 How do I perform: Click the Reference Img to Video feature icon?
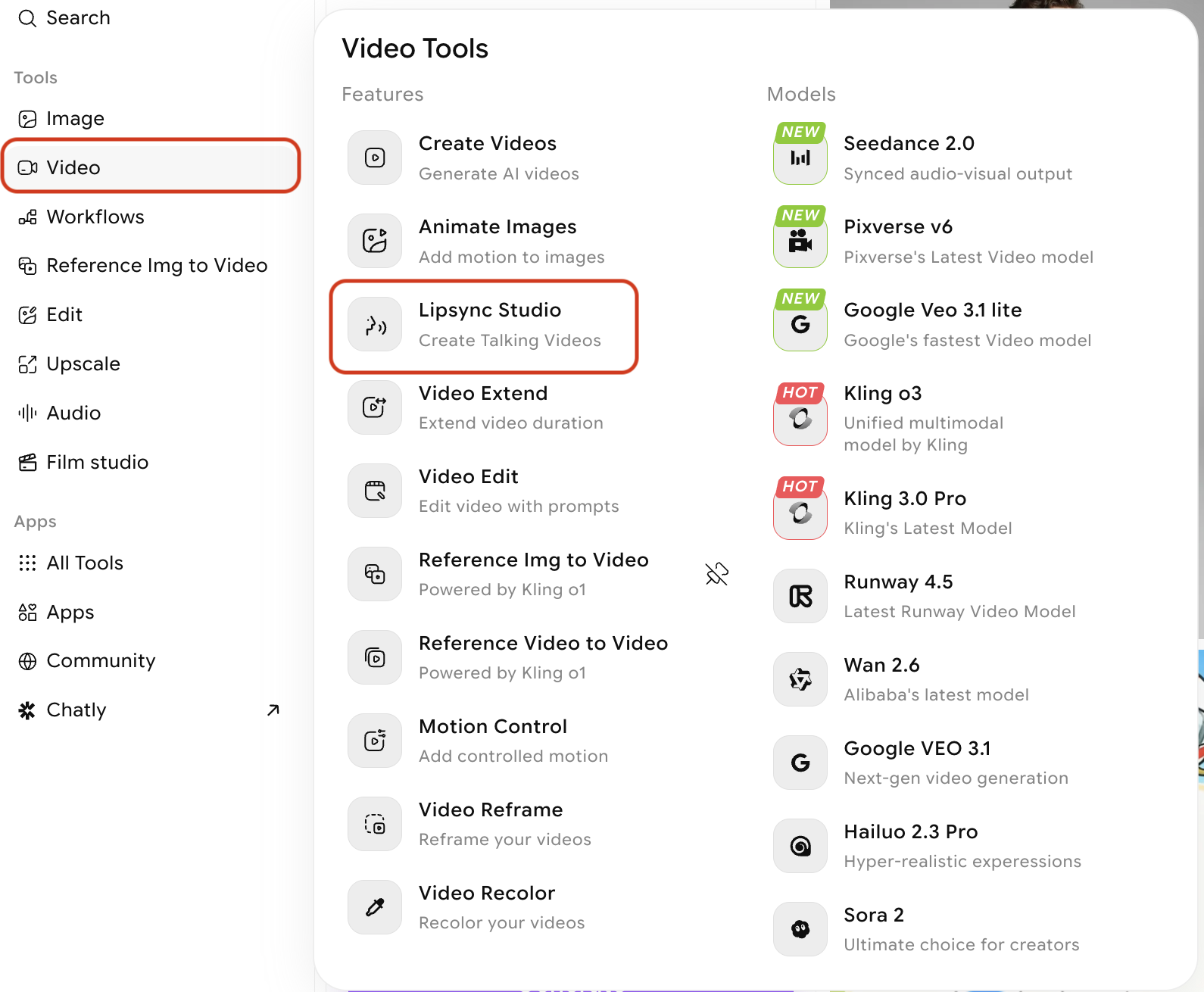[x=375, y=574]
